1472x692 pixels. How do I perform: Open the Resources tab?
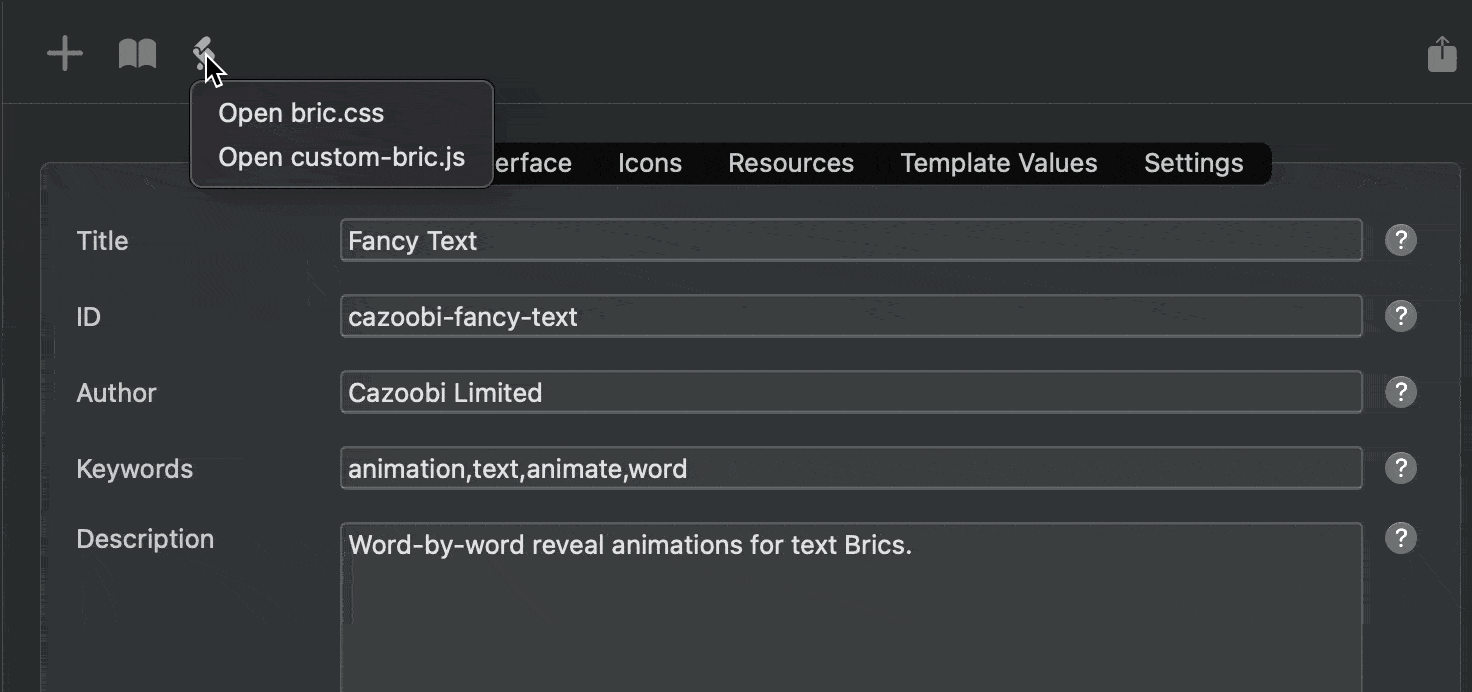pyautogui.click(x=790, y=164)
